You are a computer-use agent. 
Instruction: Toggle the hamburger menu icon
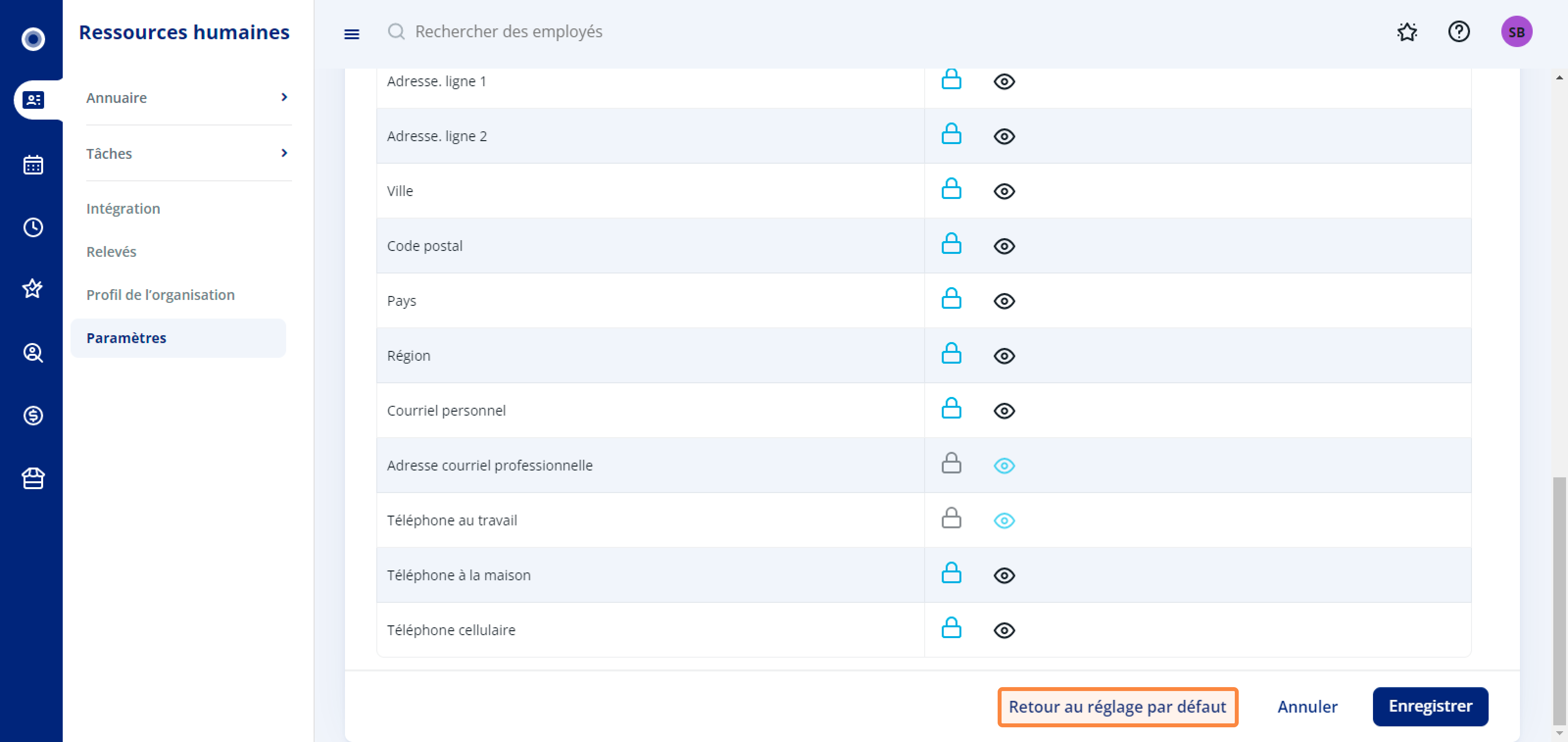coord(351,34)
